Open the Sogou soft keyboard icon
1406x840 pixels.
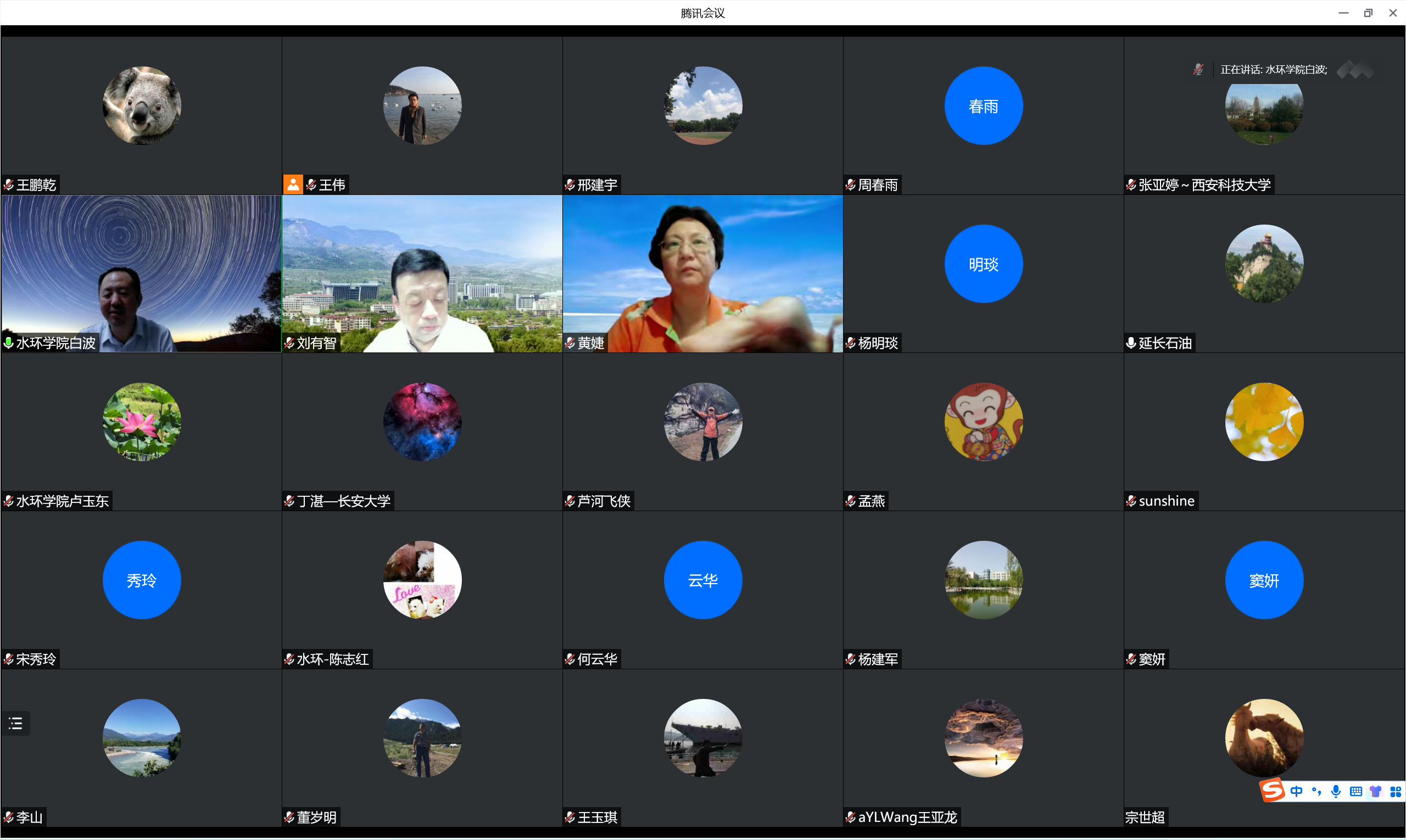pos(1355,791)
